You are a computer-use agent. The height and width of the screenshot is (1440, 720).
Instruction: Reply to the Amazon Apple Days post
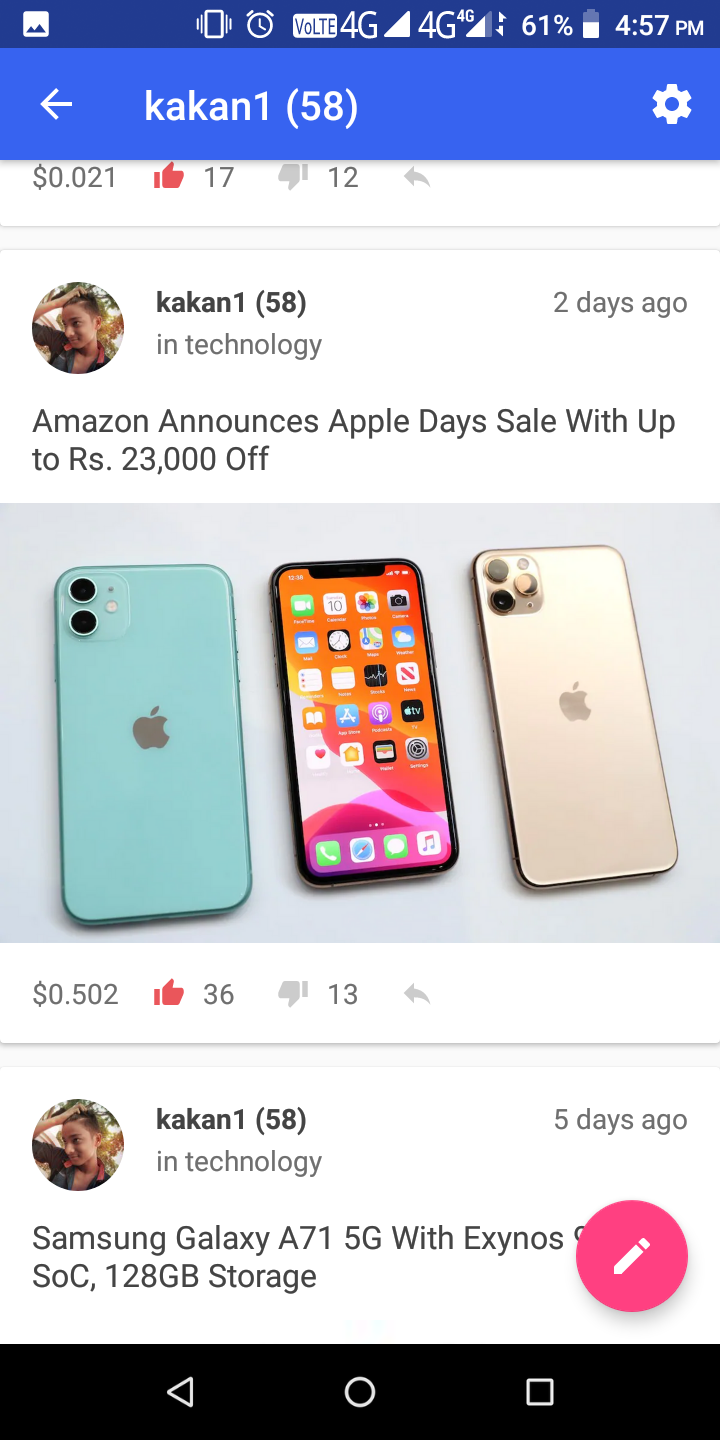[x=417, y=994]
